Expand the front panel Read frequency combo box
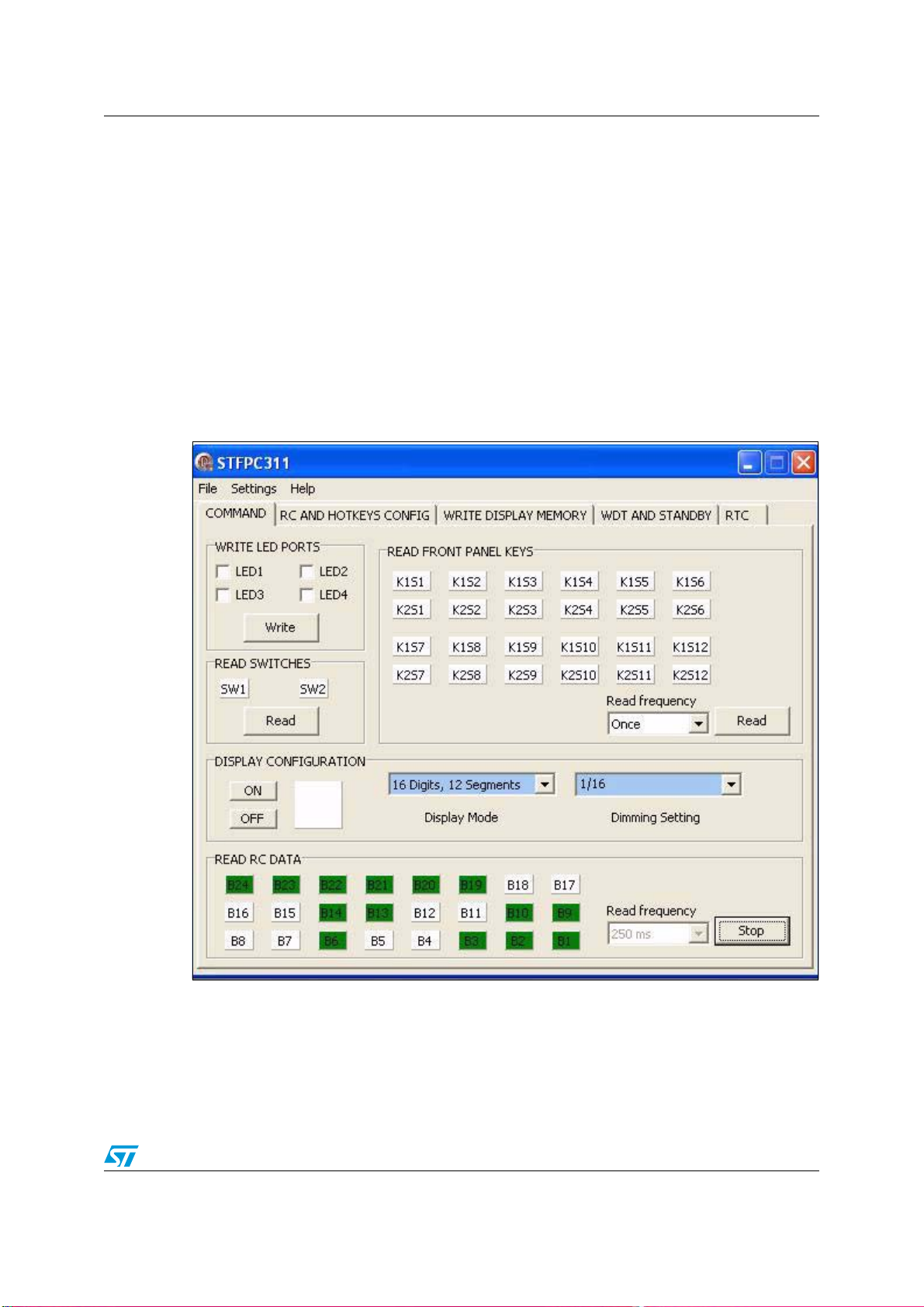This screenshot has width=924, height=1307. (x=658, y=724)
